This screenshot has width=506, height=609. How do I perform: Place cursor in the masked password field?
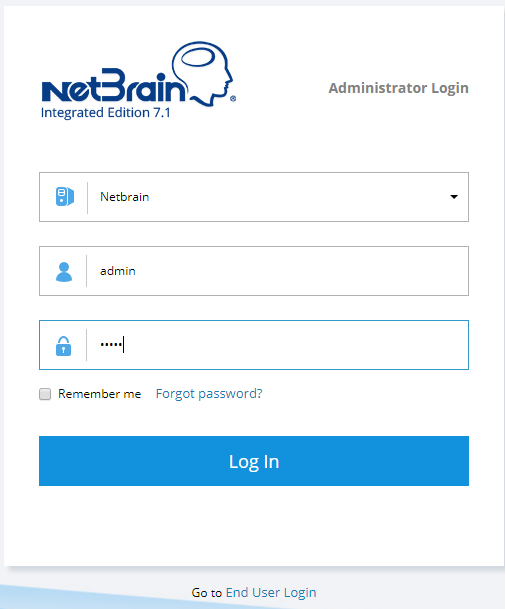[x=254, y=345]
